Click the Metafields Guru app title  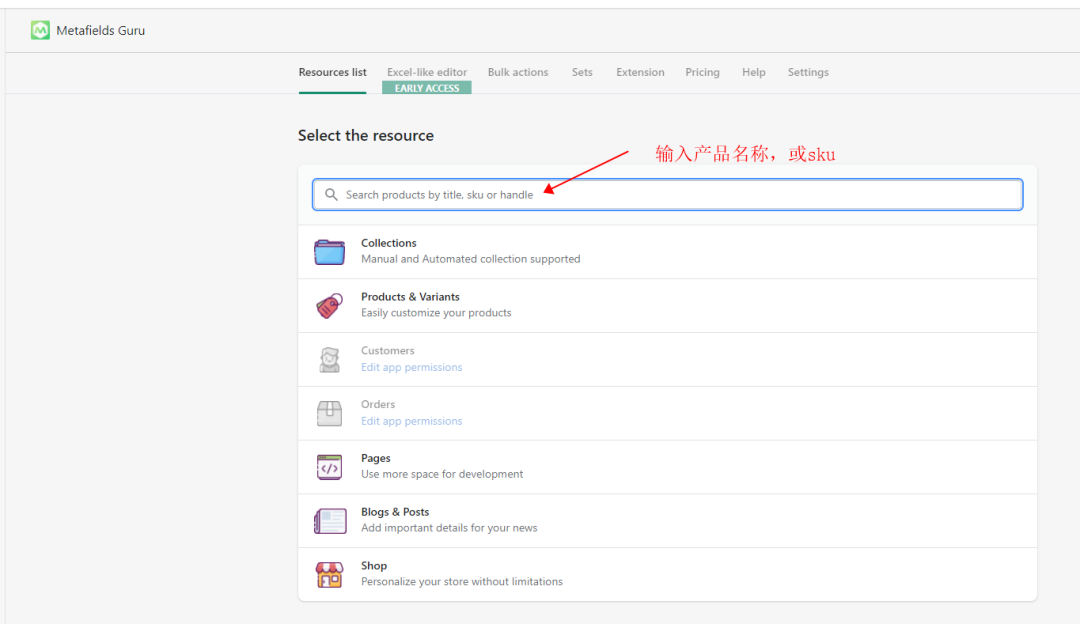(x=101, y=30)
